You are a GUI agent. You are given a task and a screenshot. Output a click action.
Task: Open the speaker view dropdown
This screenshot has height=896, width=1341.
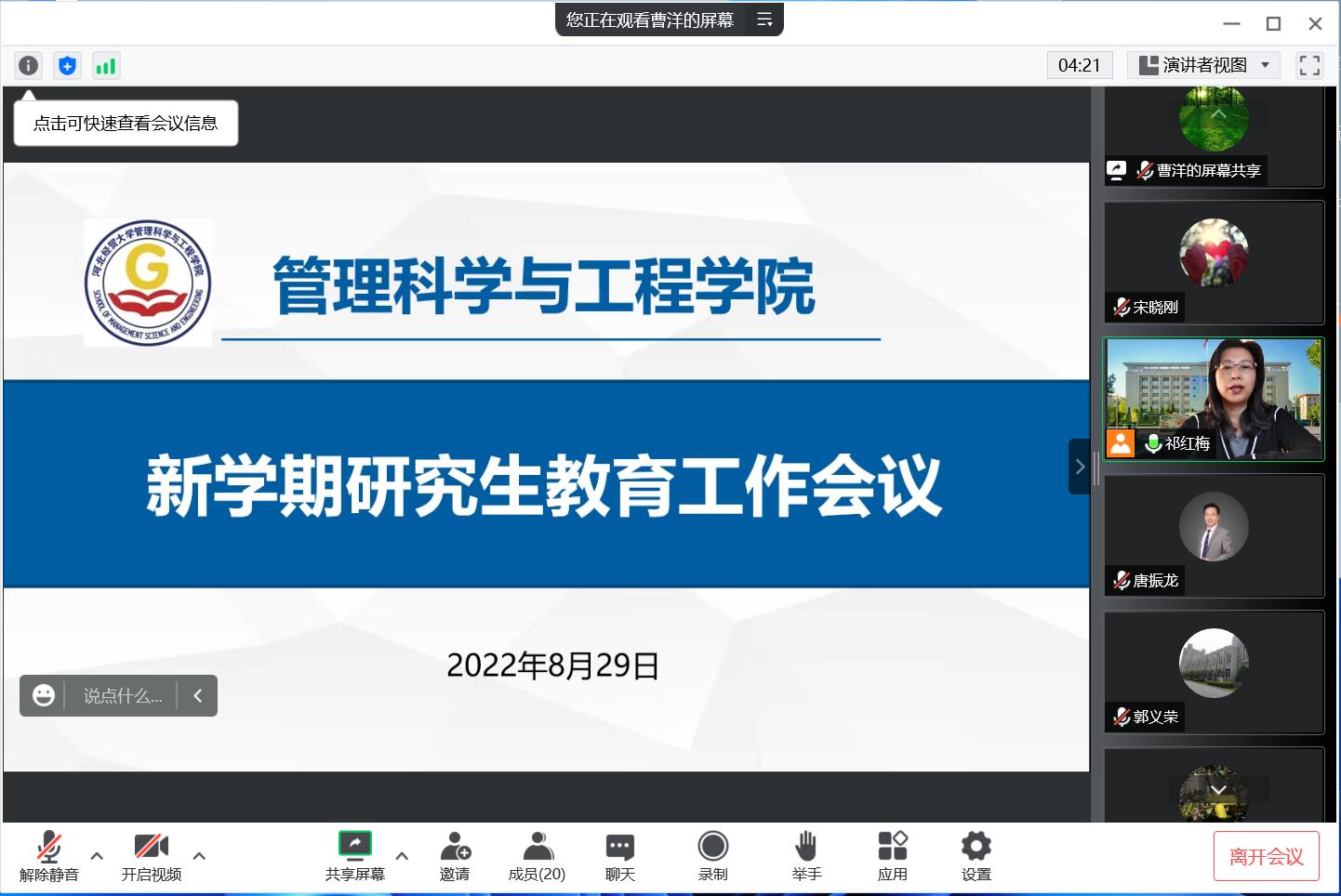[1204, 65]
